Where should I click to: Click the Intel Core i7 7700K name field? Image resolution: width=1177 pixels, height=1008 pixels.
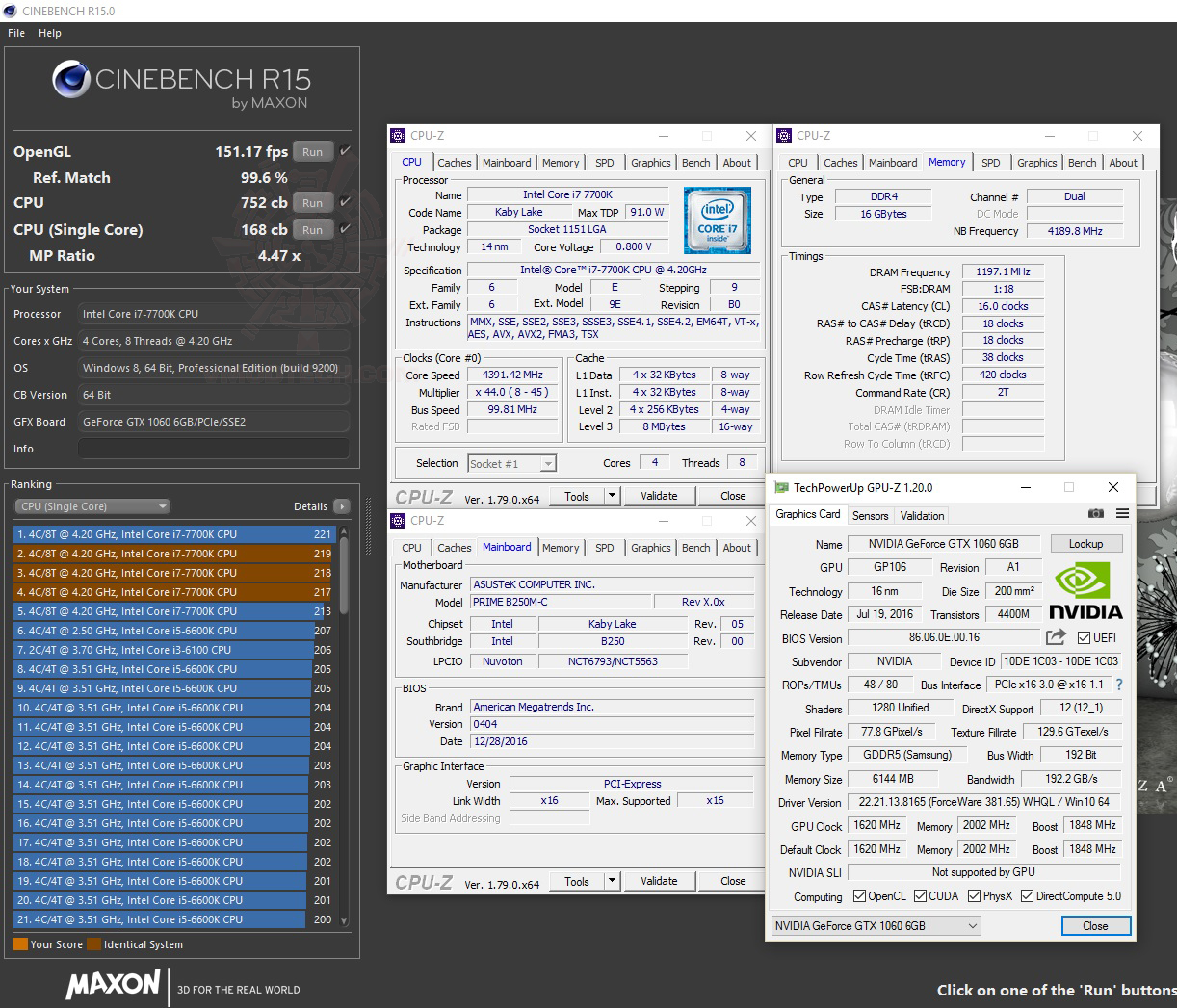point(567,194)
